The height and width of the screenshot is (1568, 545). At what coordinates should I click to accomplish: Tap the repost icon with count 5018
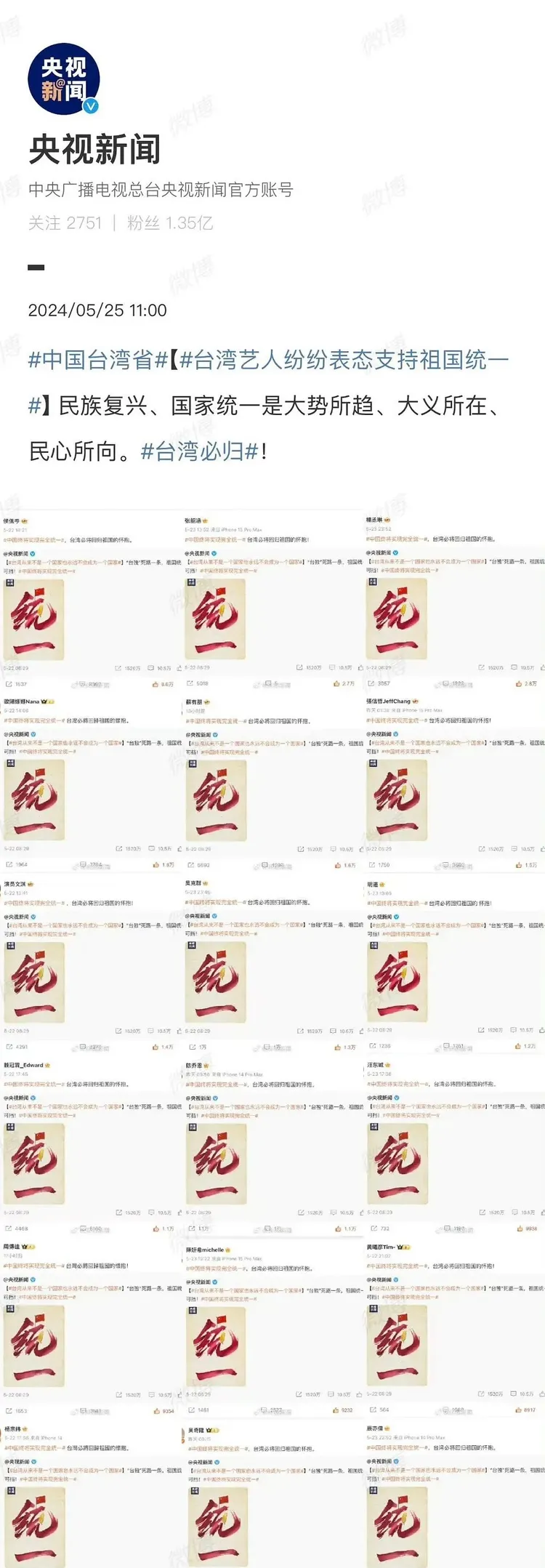pos(190,684)
